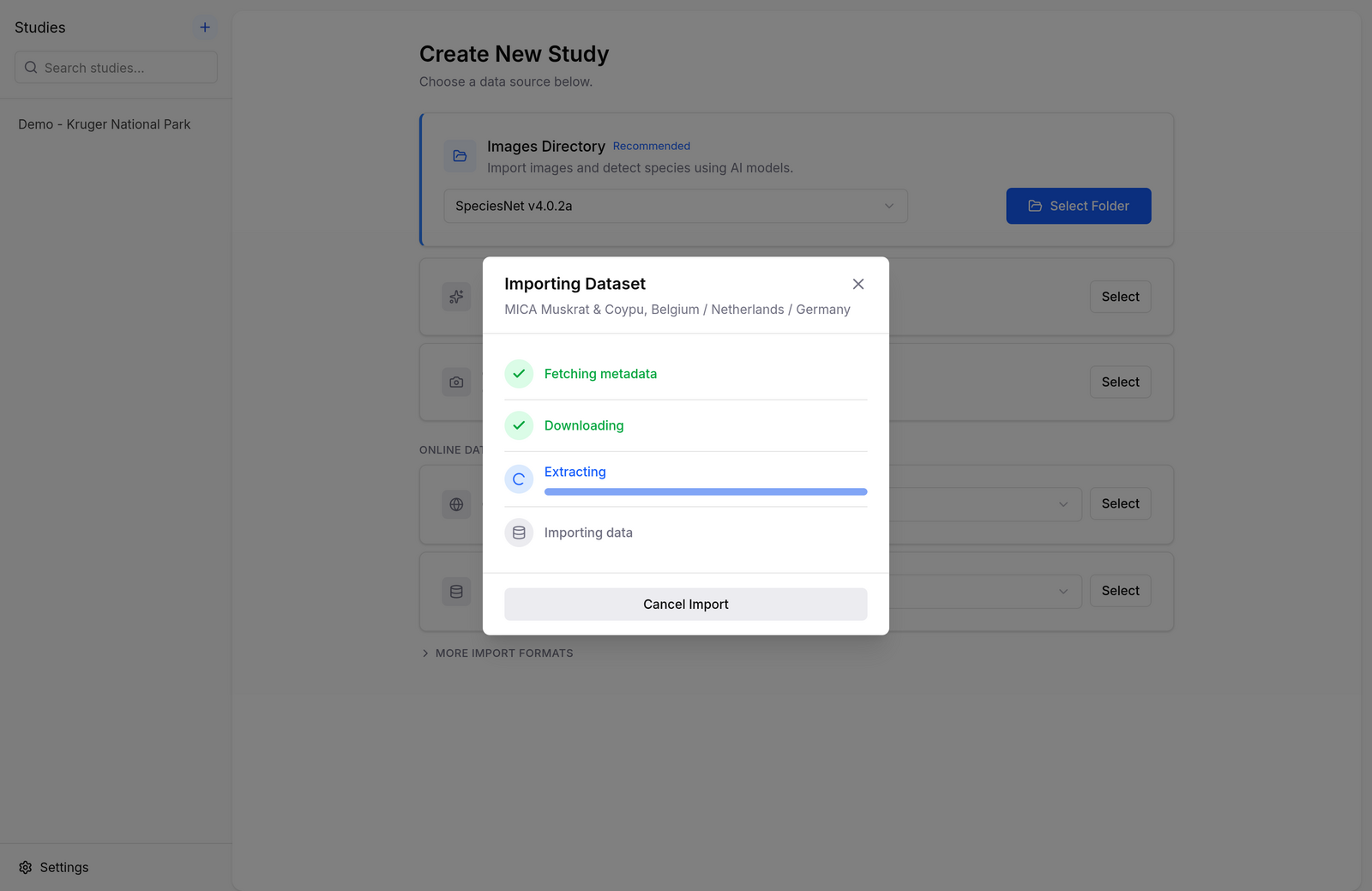Viewport: 1372px width, 891px height.
Task: Click the Downloading checkmark icon
Action: click(519, 425)
